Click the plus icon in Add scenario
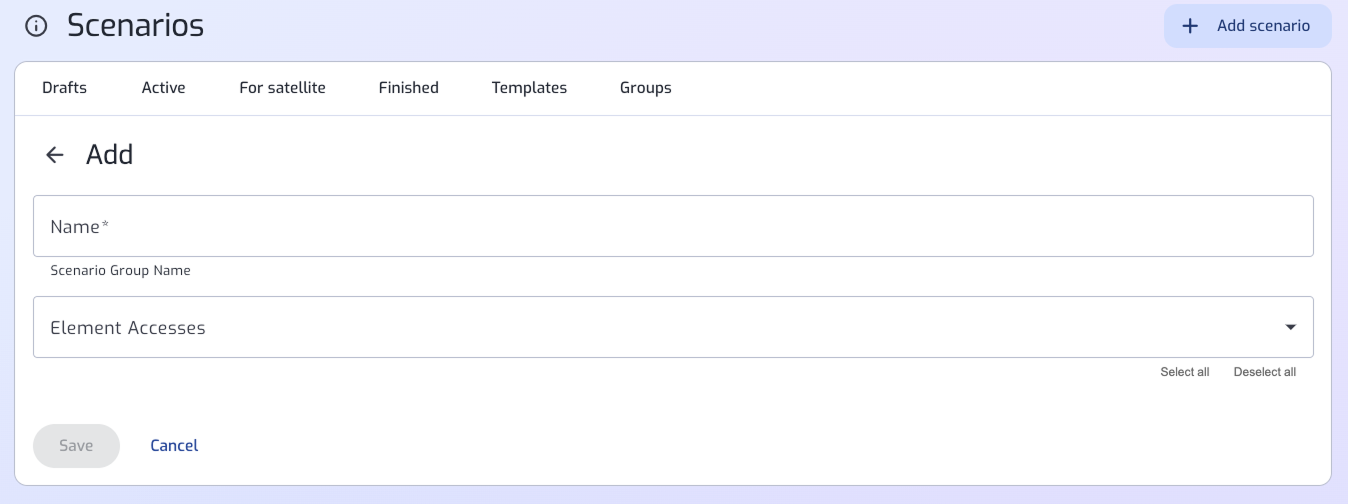 click(1190, 26)
